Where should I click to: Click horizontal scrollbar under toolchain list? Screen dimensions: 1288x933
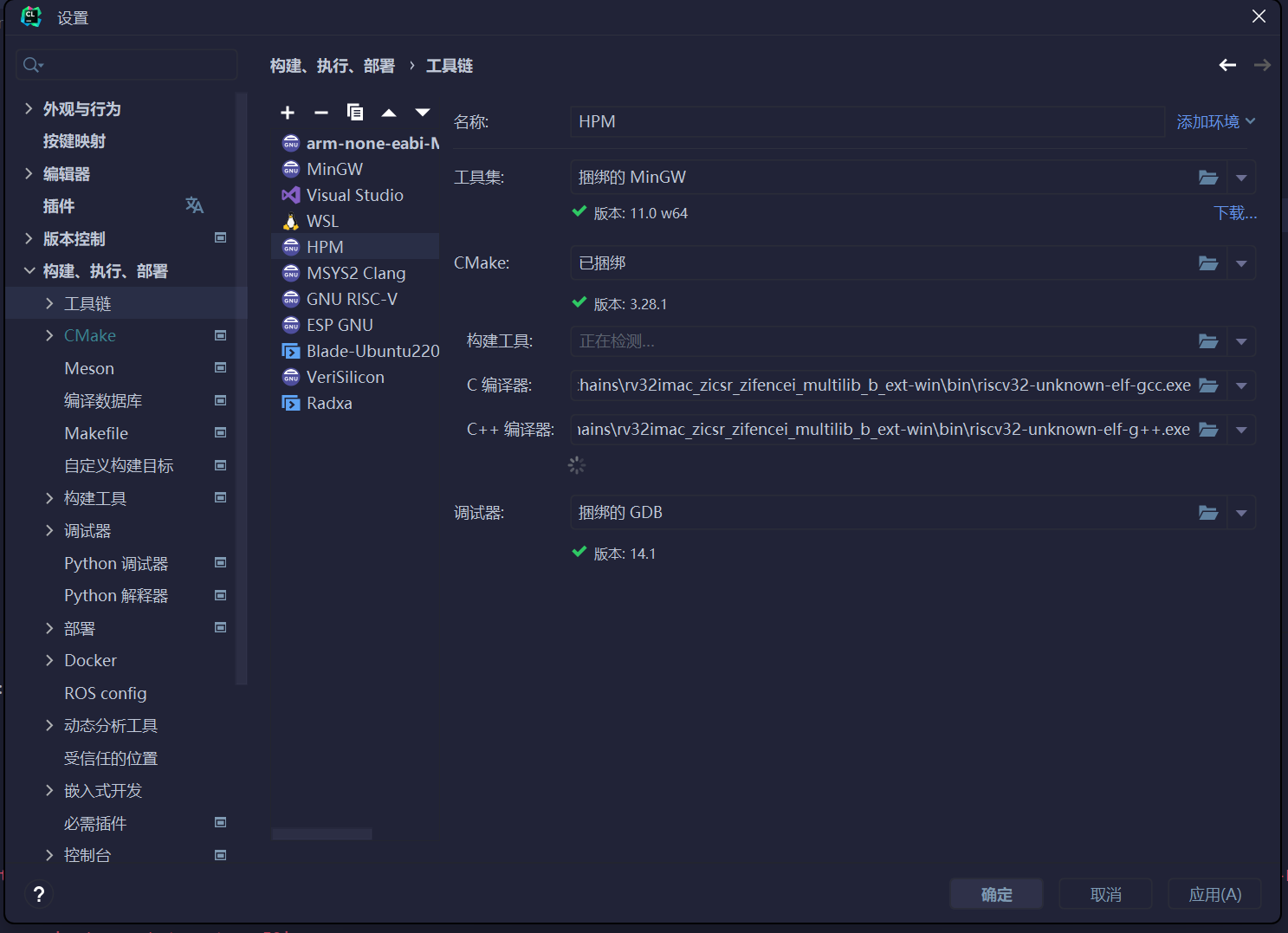tap(321, 834)
